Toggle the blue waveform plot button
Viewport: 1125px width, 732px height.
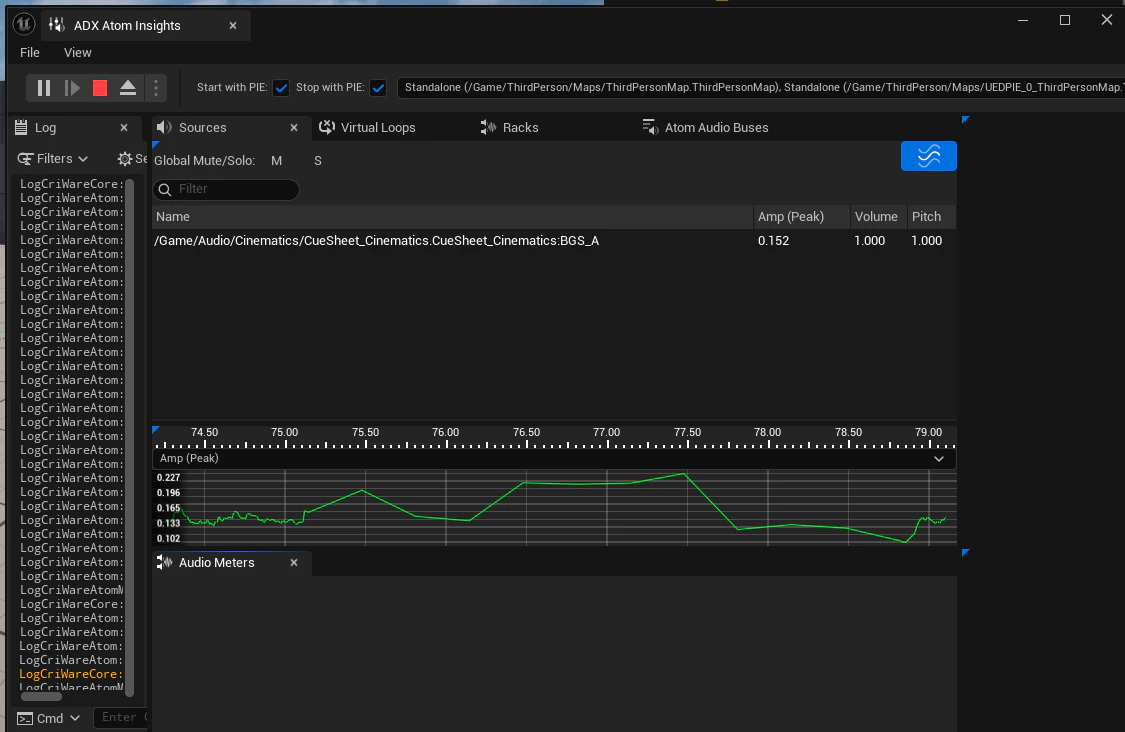tap(928, 156)
